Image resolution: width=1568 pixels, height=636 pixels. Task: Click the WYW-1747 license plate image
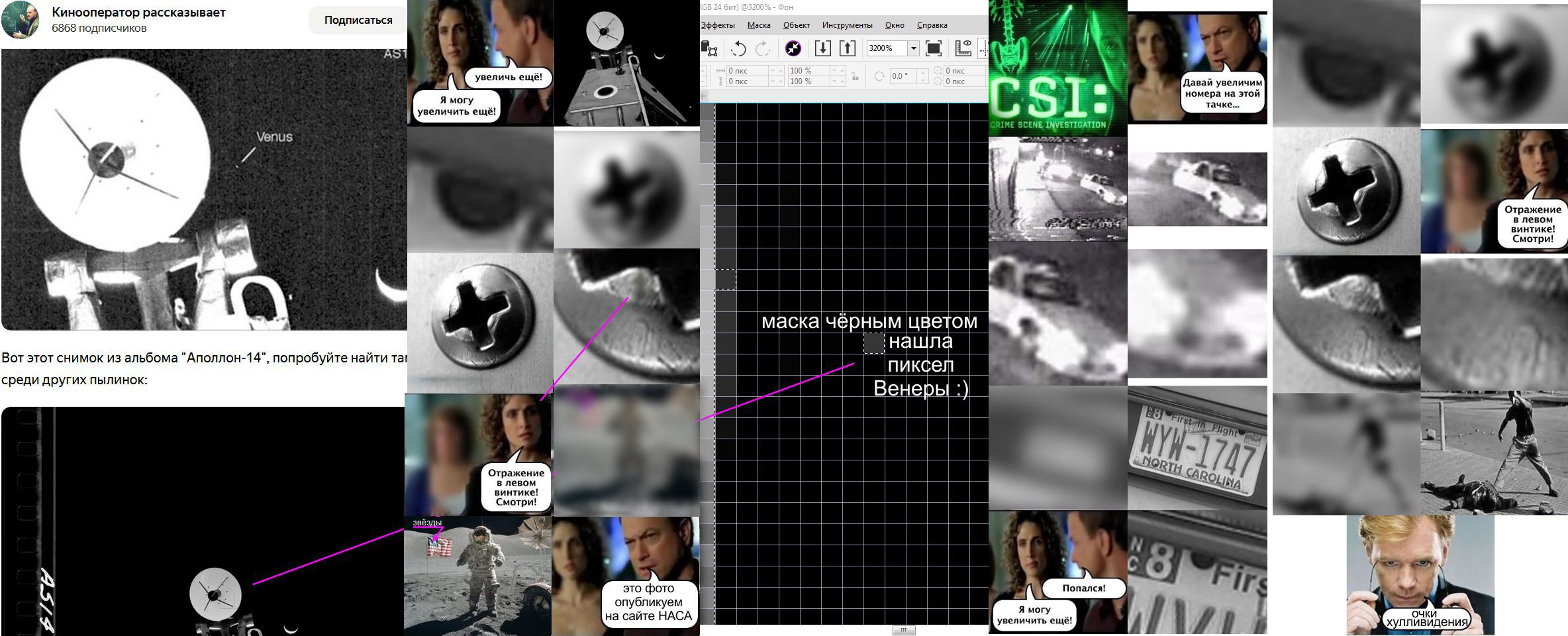(x=1197, y=448)
